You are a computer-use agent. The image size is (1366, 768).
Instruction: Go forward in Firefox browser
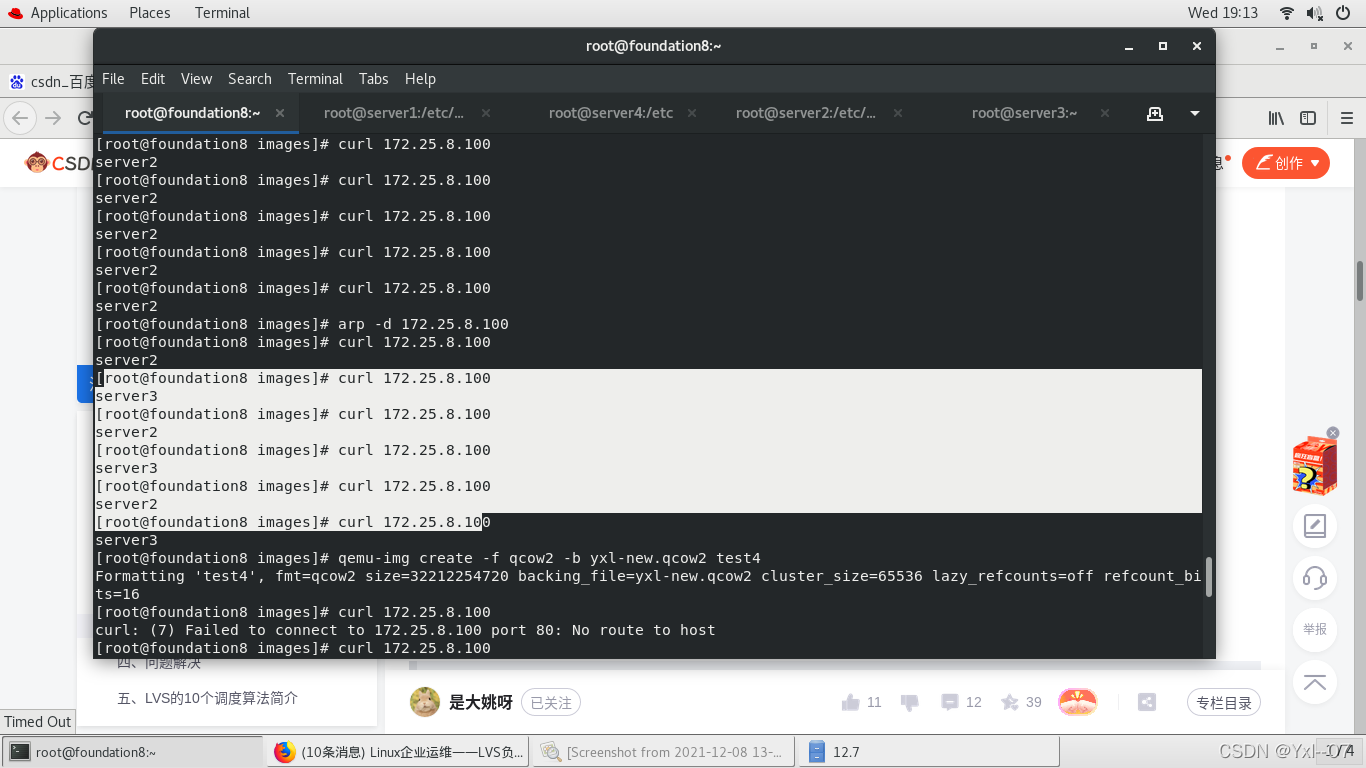(53, 118)
